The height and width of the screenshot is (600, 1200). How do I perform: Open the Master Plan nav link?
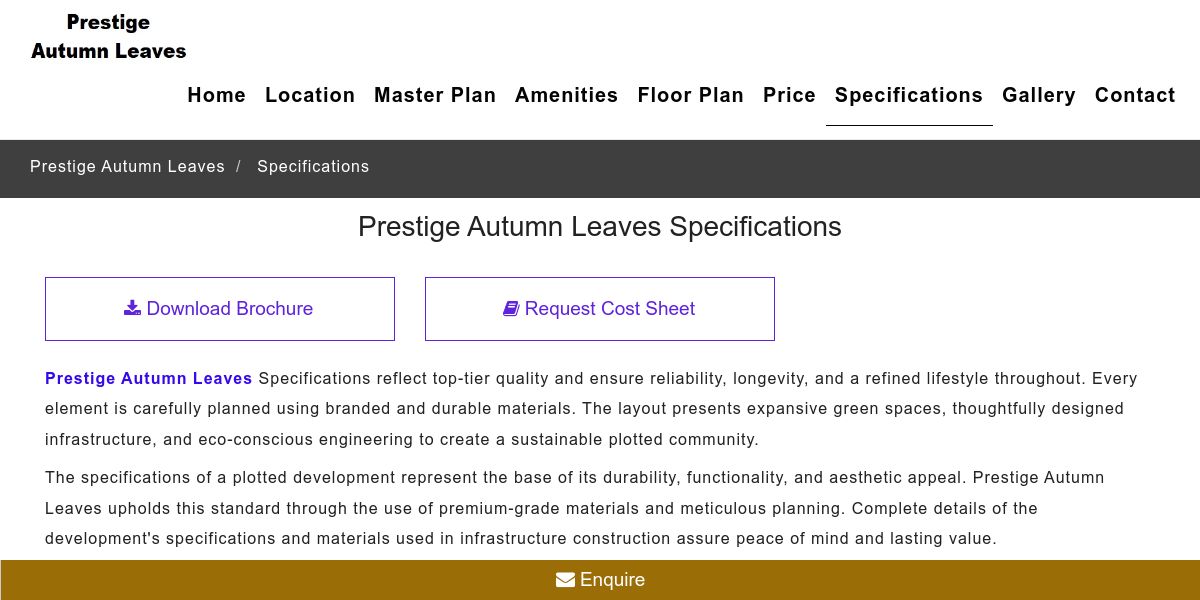pos(435,95)
